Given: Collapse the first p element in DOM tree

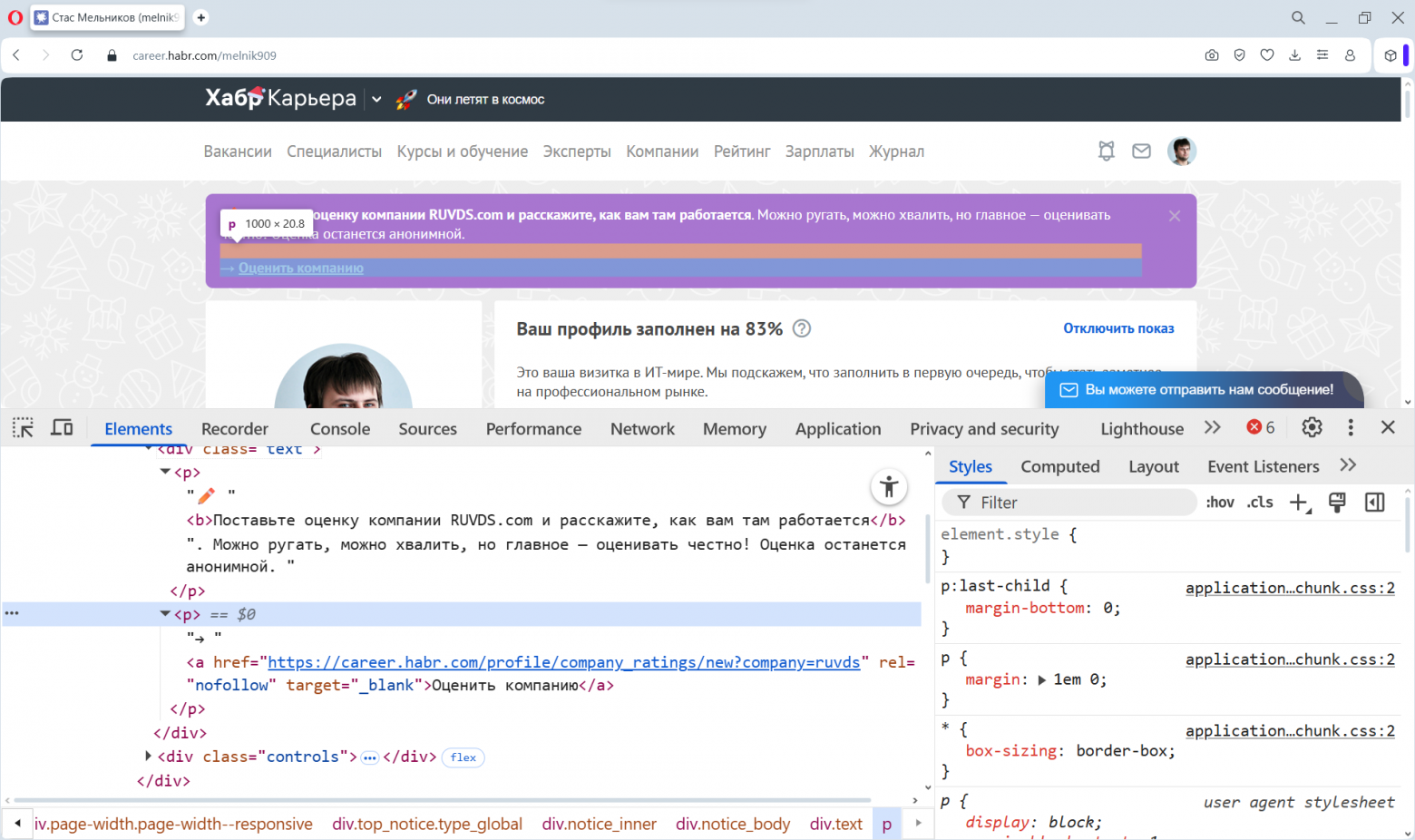Looking at the screenshot, I should [165, 472].
